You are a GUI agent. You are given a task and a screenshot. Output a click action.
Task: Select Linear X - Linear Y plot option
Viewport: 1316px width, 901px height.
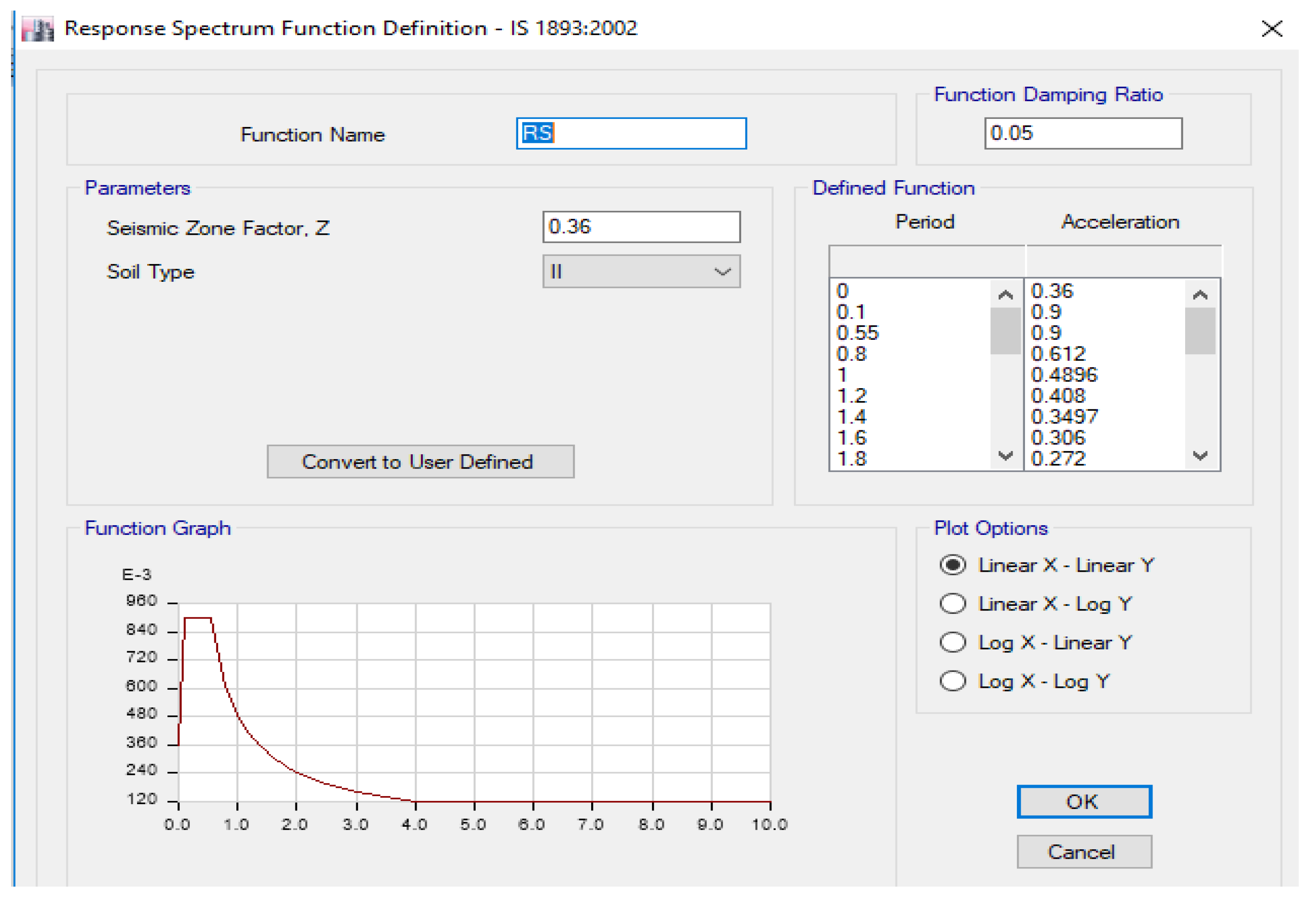tap(953, 565)
